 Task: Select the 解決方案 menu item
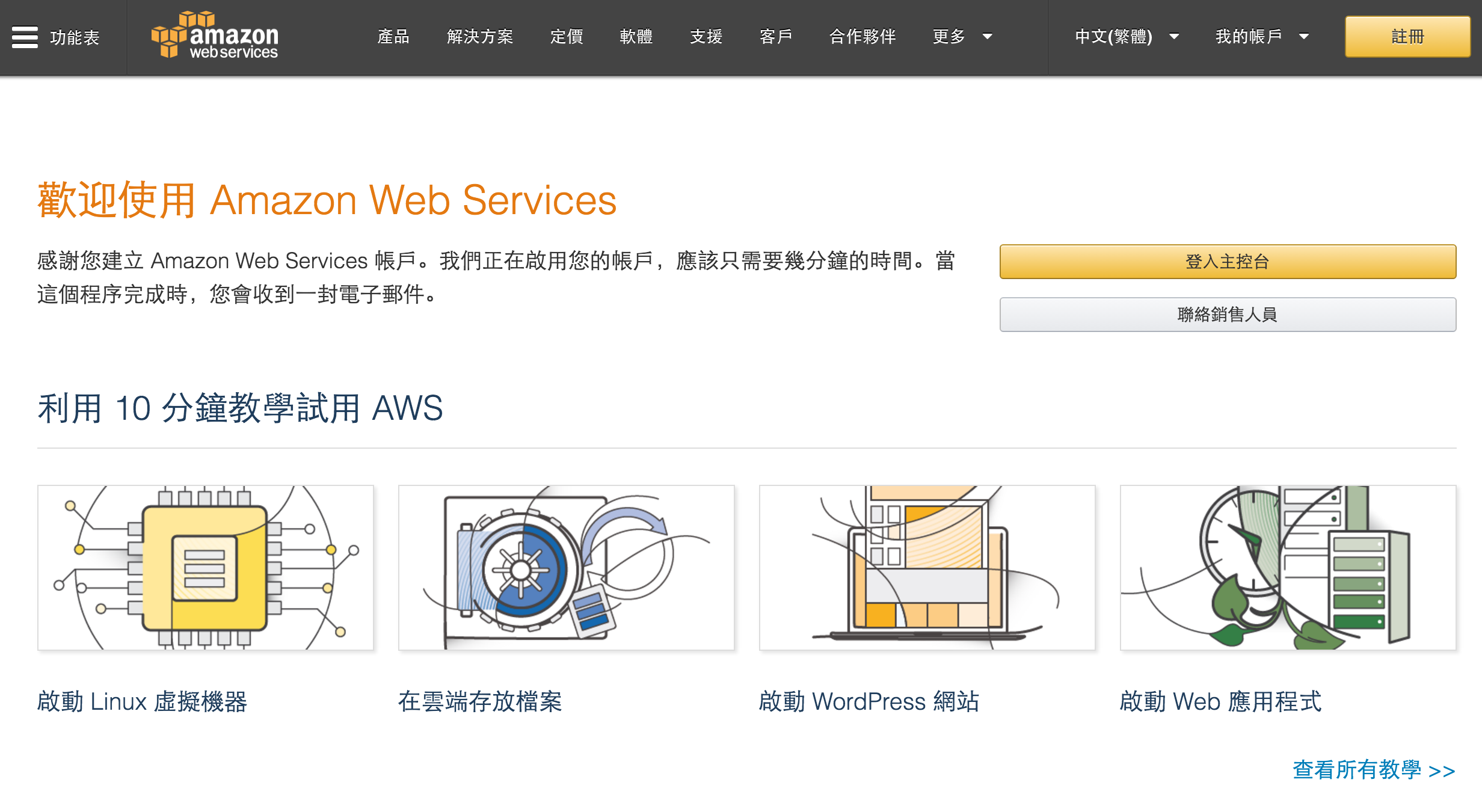pyautogui.click(x=480, y=37)
